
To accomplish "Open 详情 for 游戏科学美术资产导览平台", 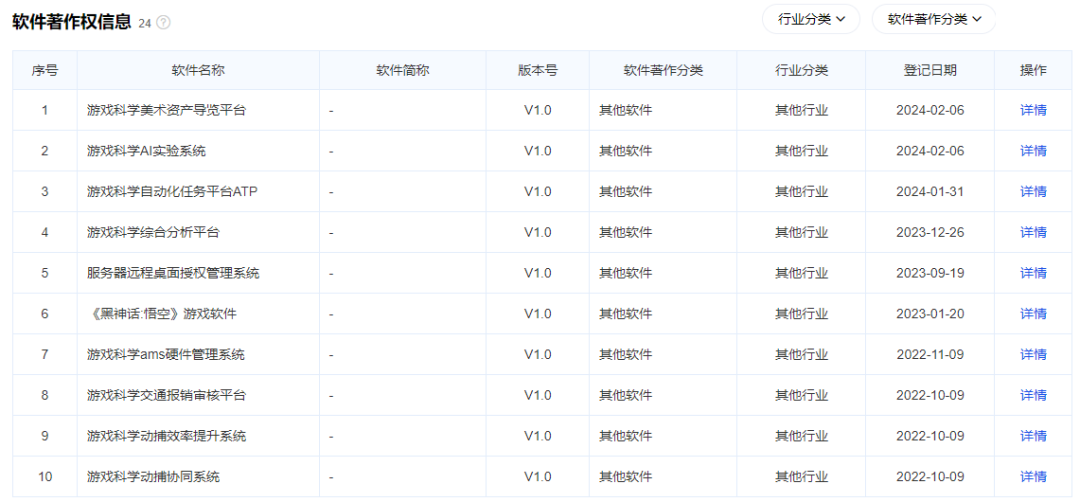I will pyautogui.click(x=1033, y=110).
